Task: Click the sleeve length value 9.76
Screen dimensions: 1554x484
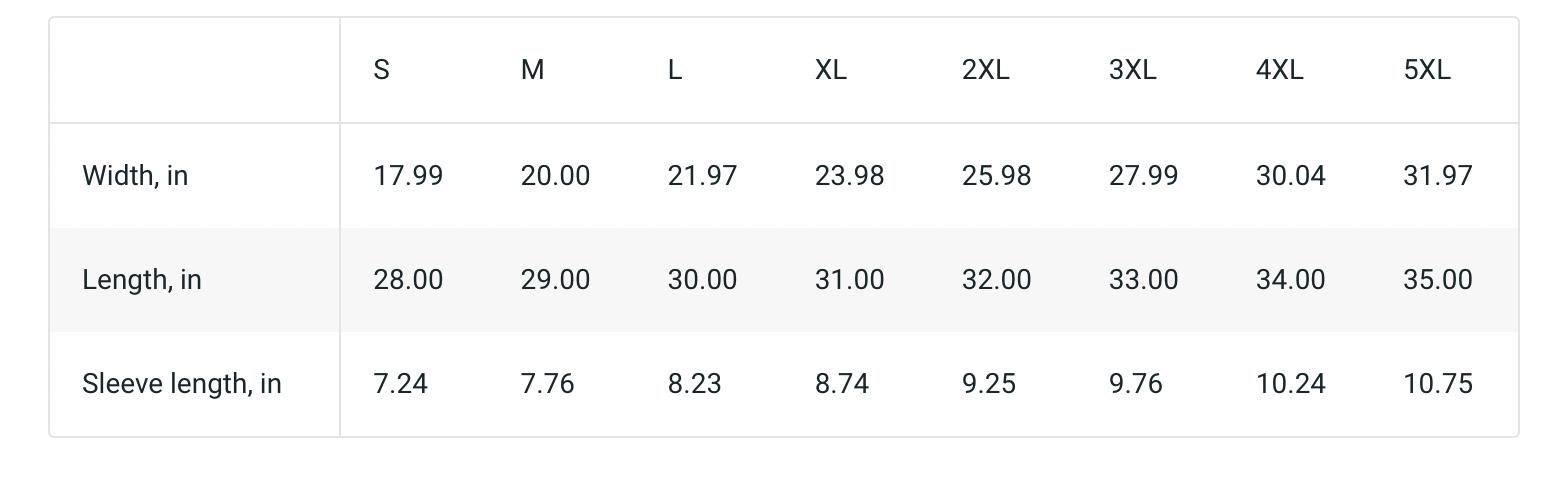Action: coord(1135,384)
